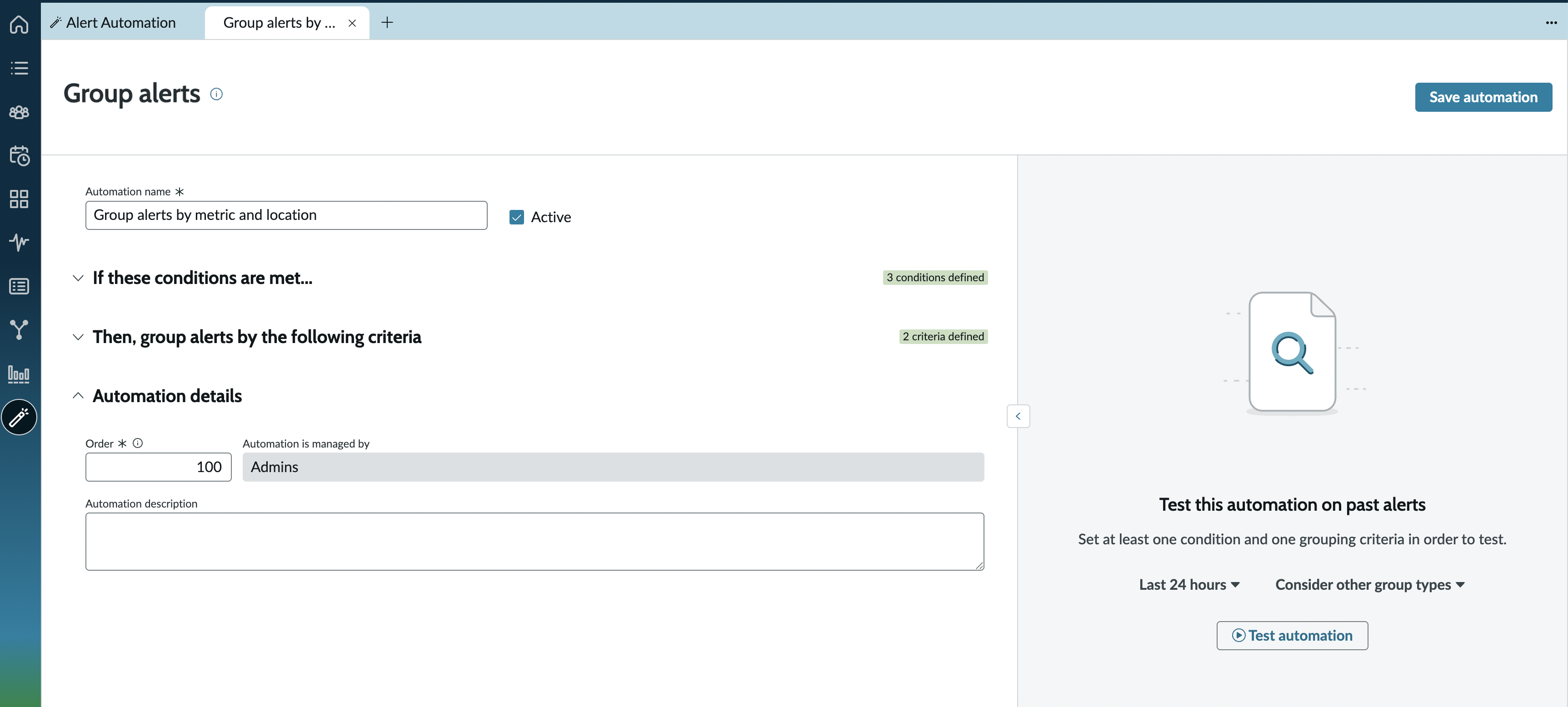Click the 3 conditions defined badge
Image resolution: width=1568 pixels, height=707 pixels.
click(x=935, y=278)
